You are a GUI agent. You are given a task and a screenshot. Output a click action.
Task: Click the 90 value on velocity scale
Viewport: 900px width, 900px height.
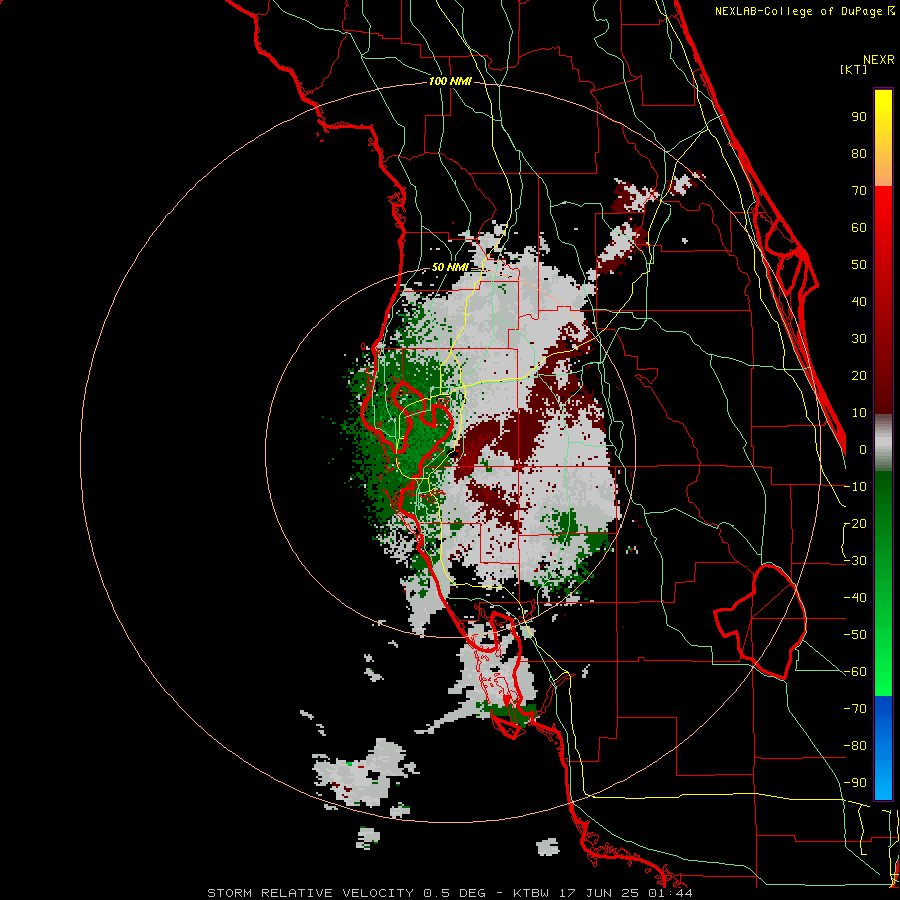(859, 117)
